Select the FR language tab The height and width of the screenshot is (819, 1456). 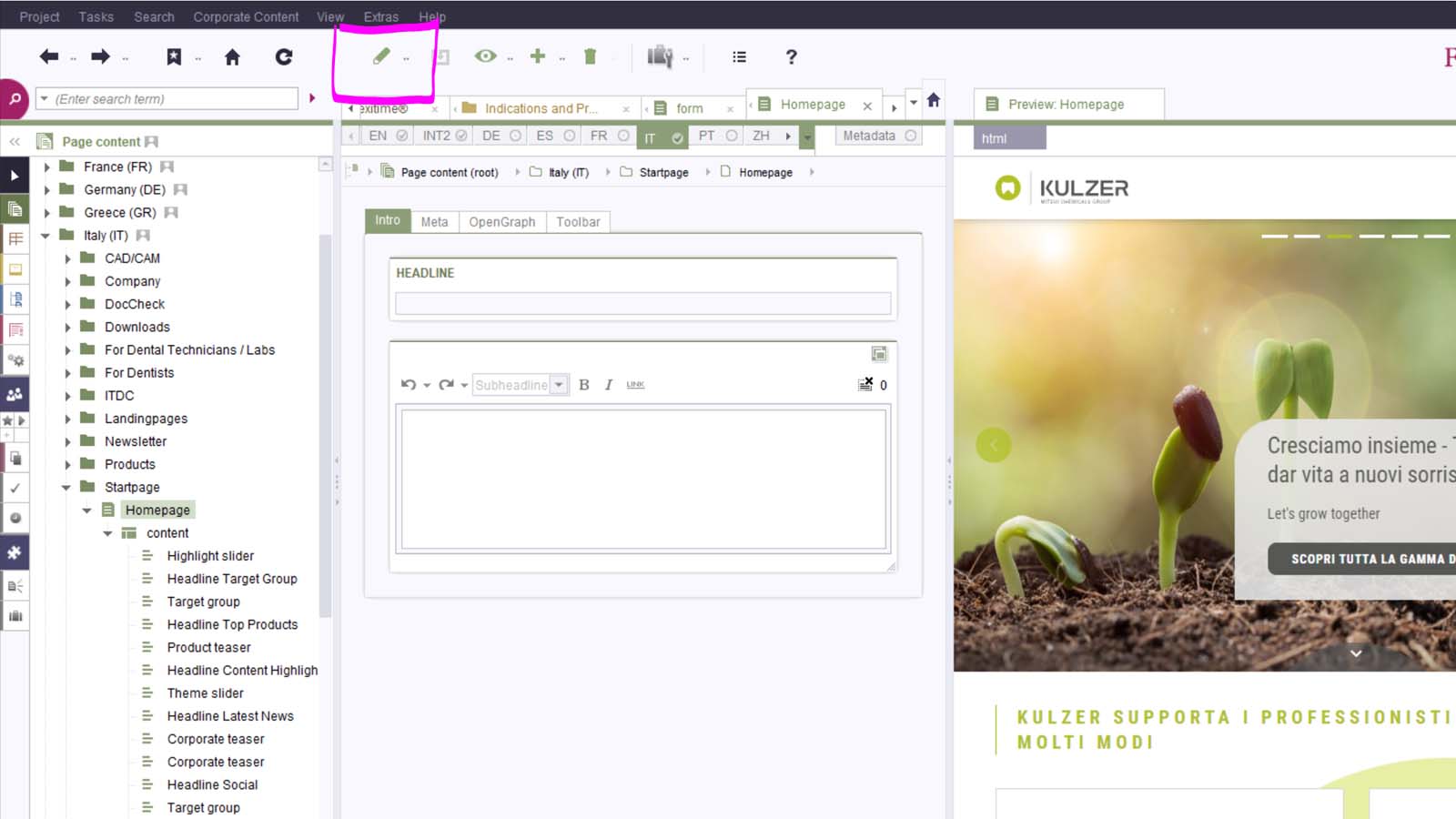click(x=599, y=136)
